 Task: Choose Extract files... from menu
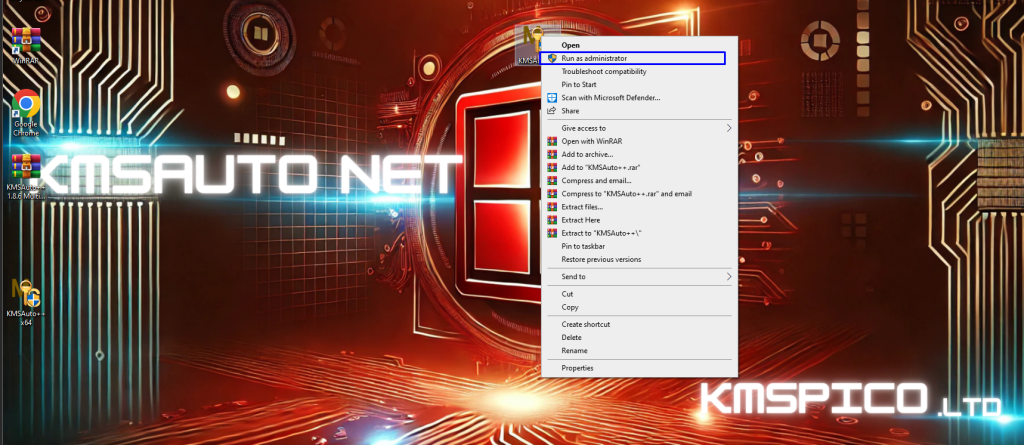coord(582,206)
